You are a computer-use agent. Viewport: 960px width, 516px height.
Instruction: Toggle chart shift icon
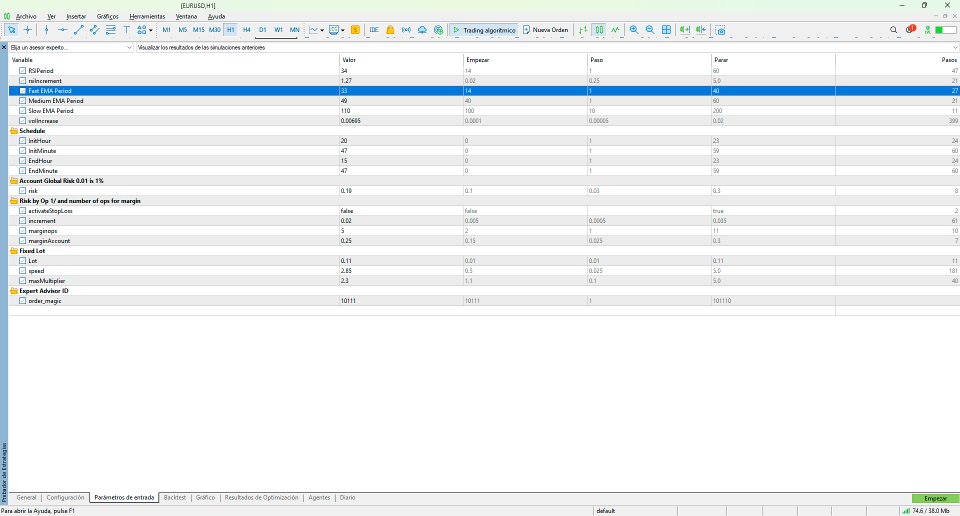[701, 29]
